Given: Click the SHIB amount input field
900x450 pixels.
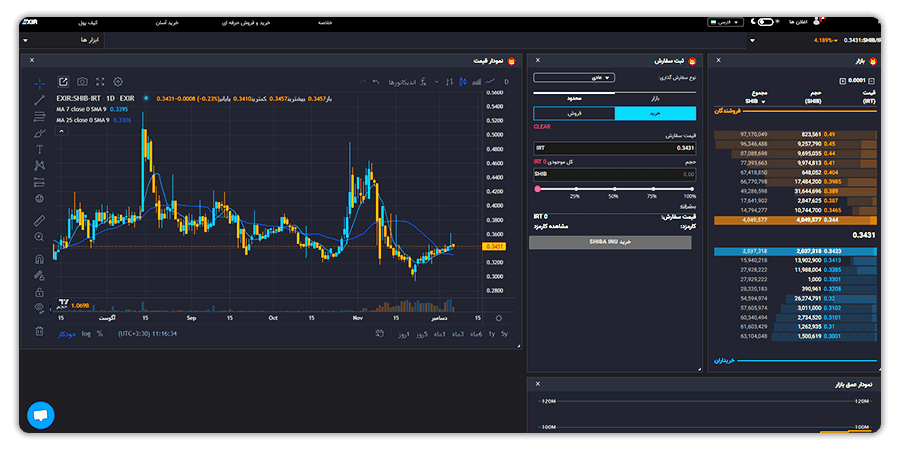Looking at the screenshot, I should click(x=615, y=174).
